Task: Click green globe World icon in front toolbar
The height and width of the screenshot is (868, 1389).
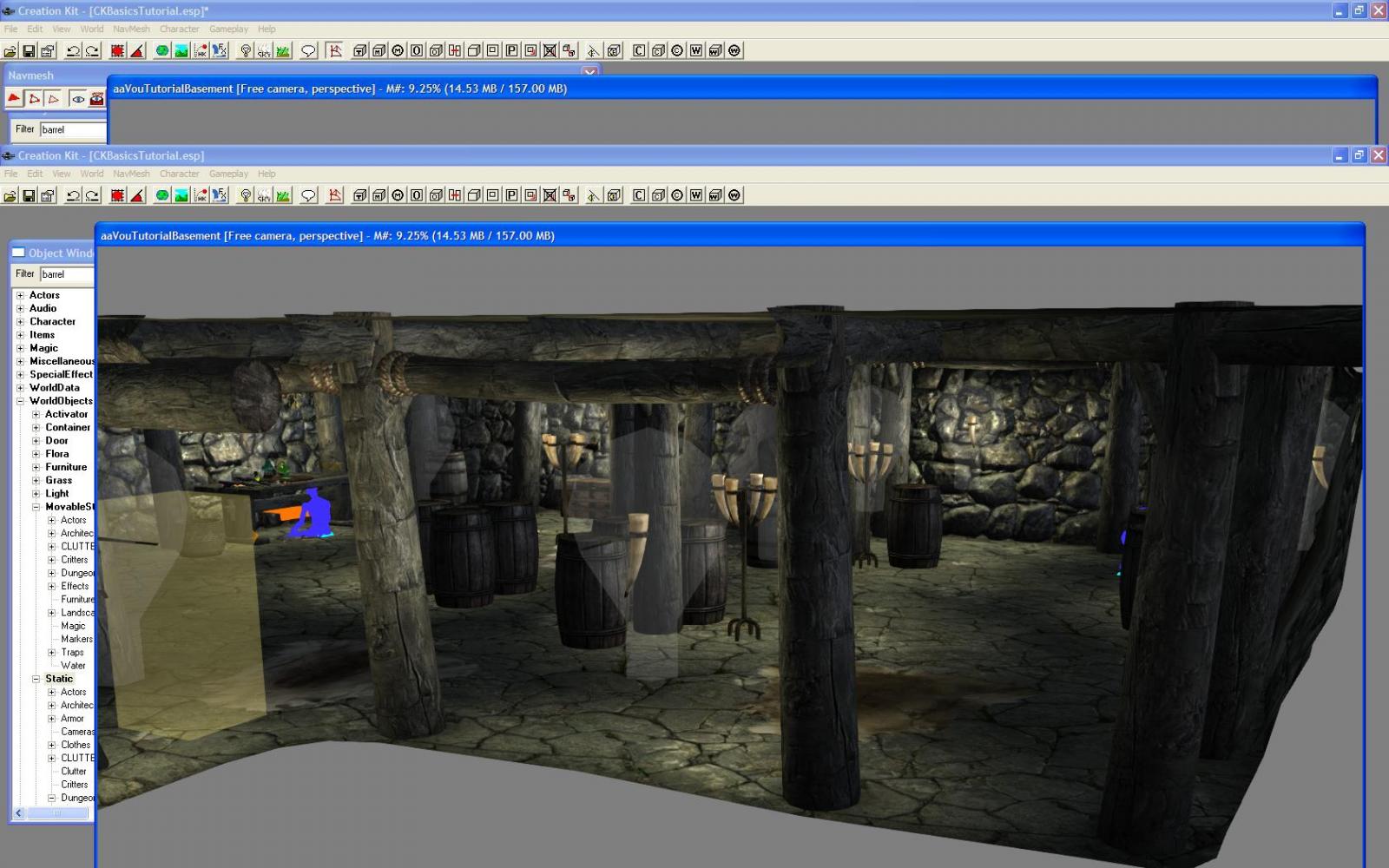Action: coord(162,196)
